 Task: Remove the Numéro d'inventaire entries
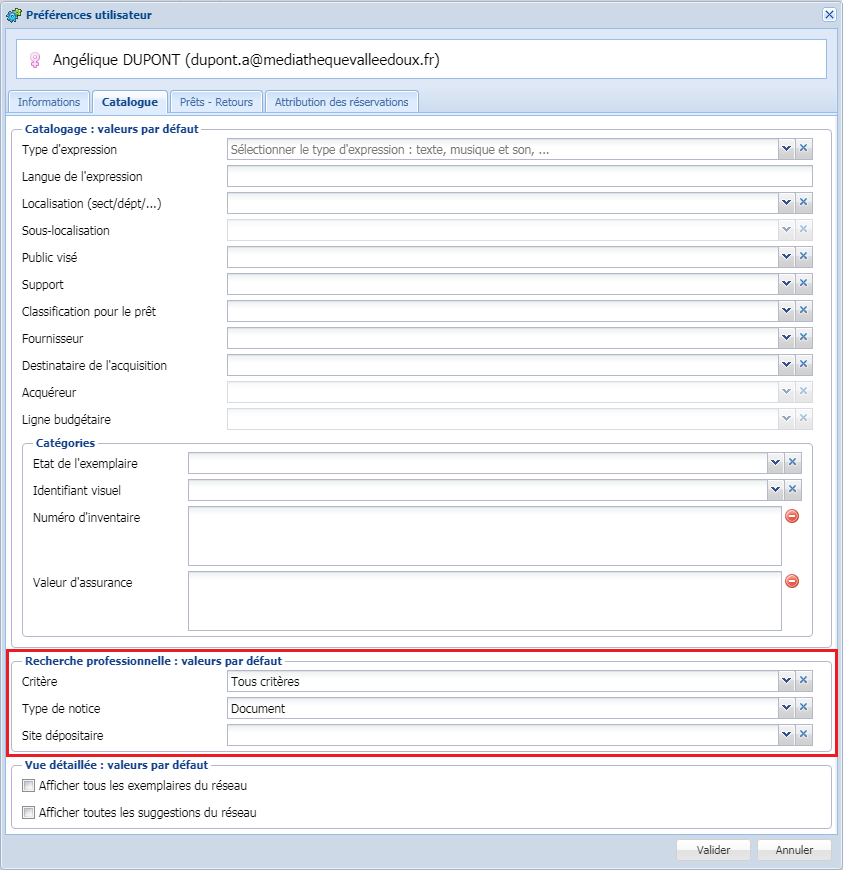(x=792, y=516)
